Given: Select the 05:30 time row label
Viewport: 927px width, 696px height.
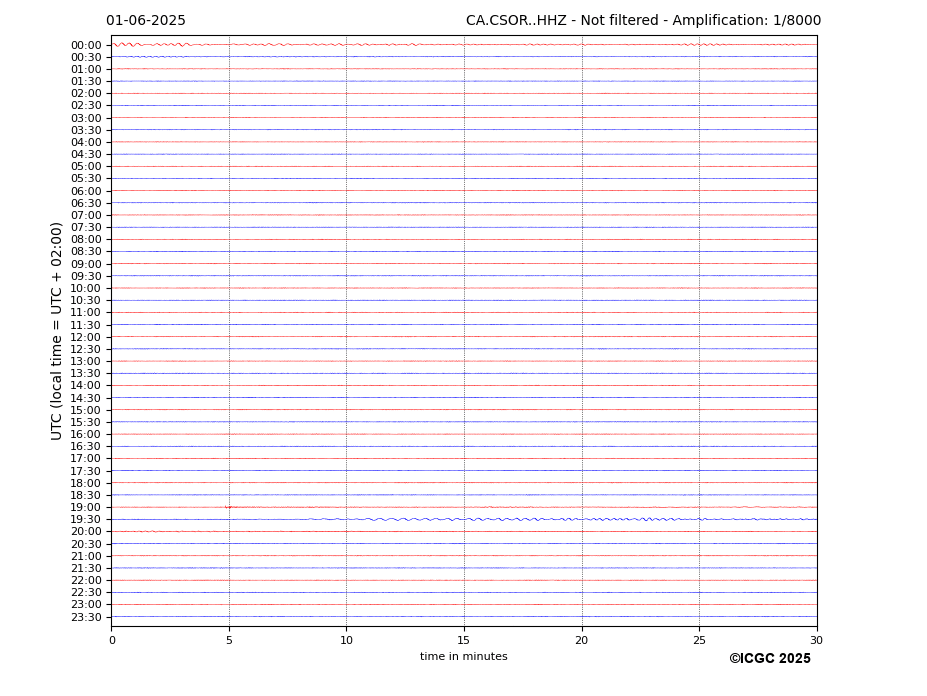Looking at the screenshot, I should tap(86, 179).
